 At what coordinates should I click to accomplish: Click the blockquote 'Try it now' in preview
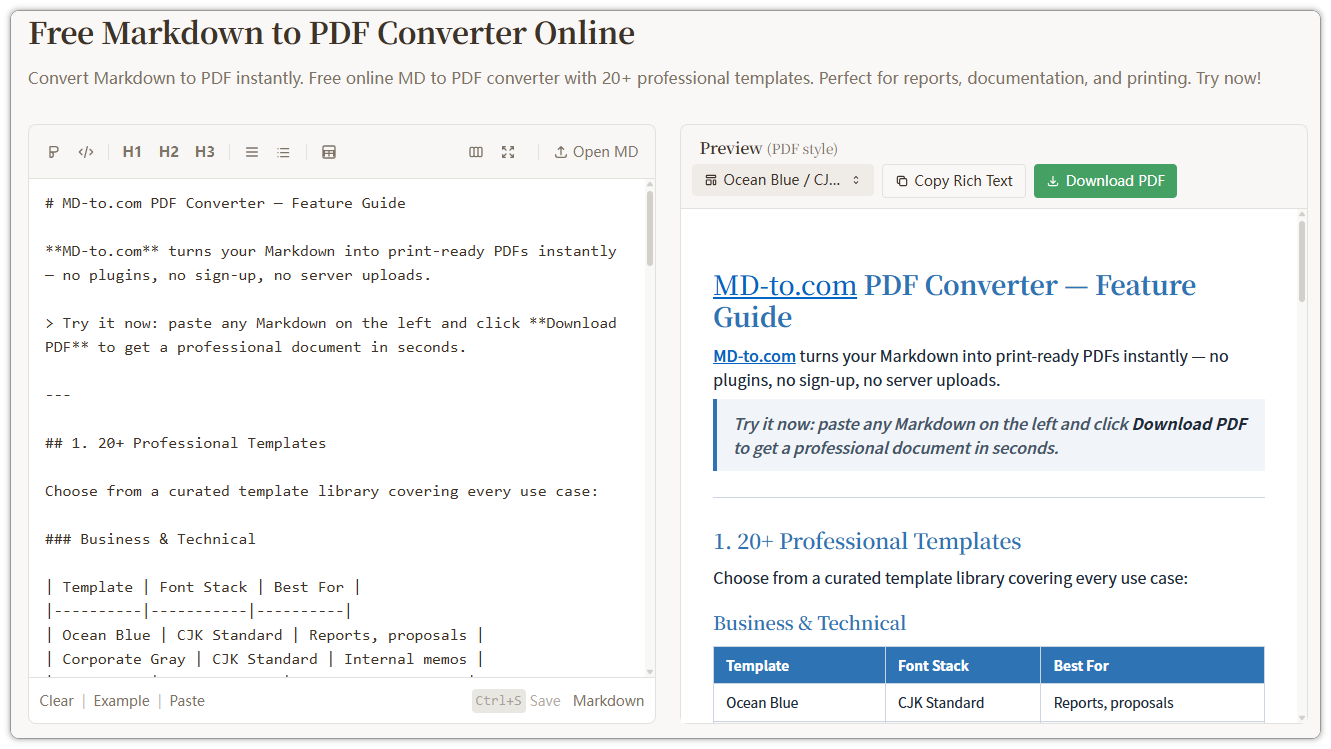(991, 436)
